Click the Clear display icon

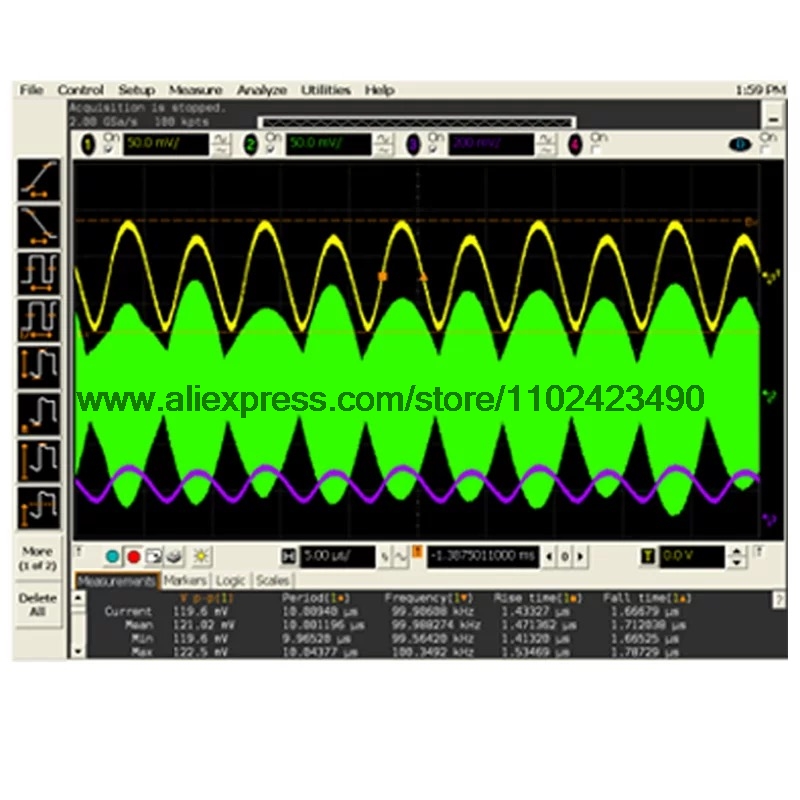(174, 557)
